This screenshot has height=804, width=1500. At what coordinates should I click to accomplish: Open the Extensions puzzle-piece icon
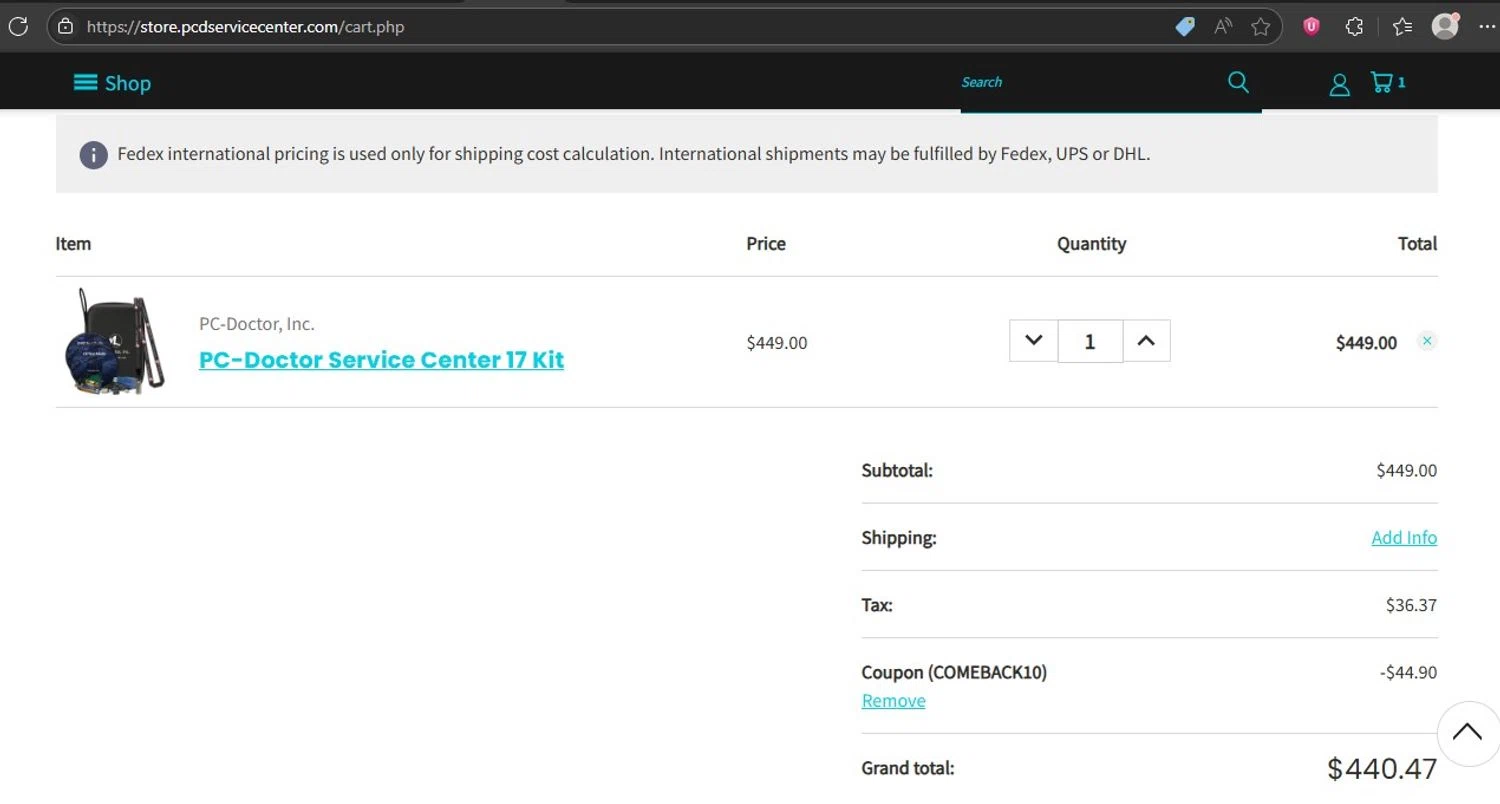click(x=1355, y=27)
